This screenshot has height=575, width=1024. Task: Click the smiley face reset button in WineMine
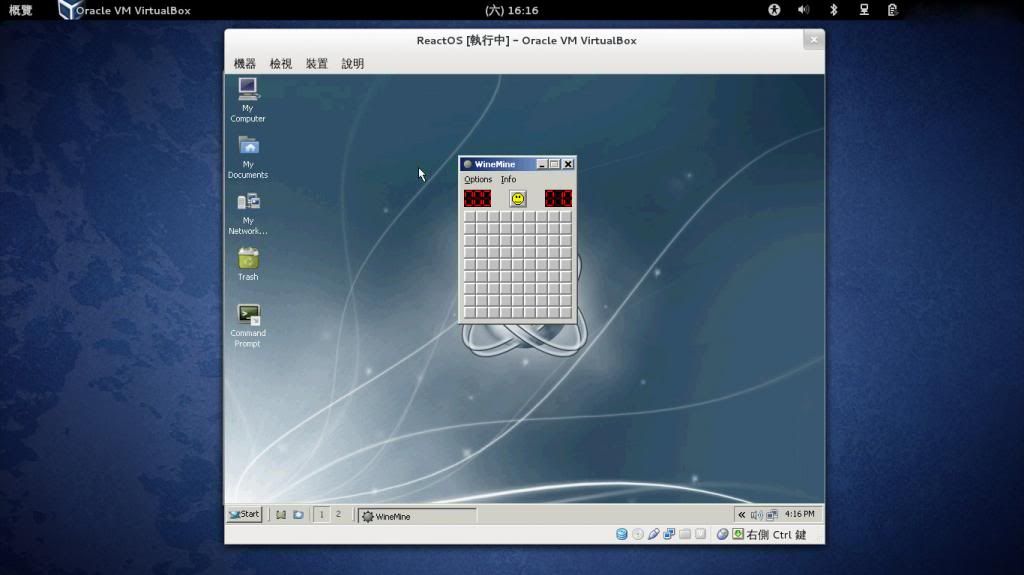[518, 199]
